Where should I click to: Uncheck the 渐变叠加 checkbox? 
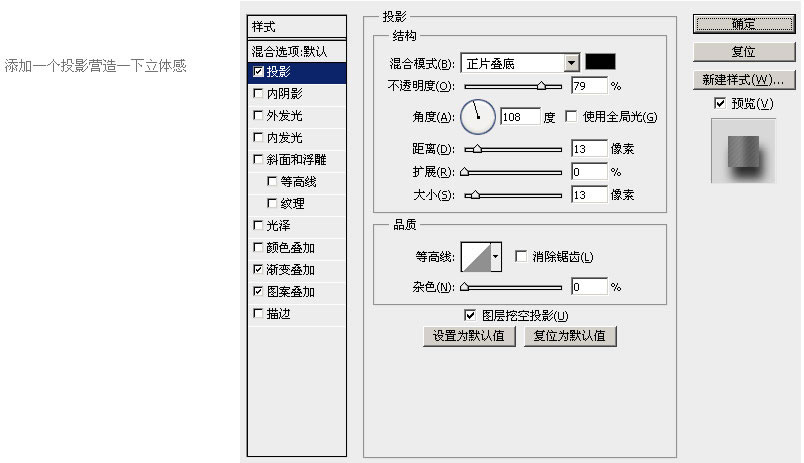coord(258,269)
